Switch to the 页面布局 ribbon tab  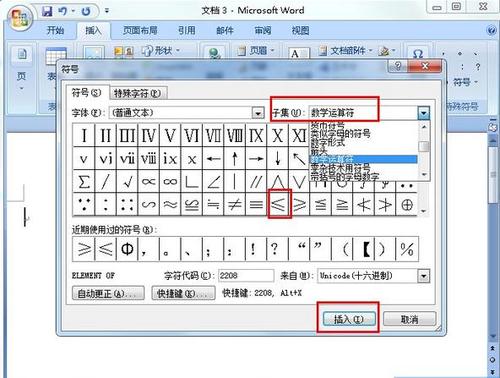pyautogui.click(x=140, y=30)
